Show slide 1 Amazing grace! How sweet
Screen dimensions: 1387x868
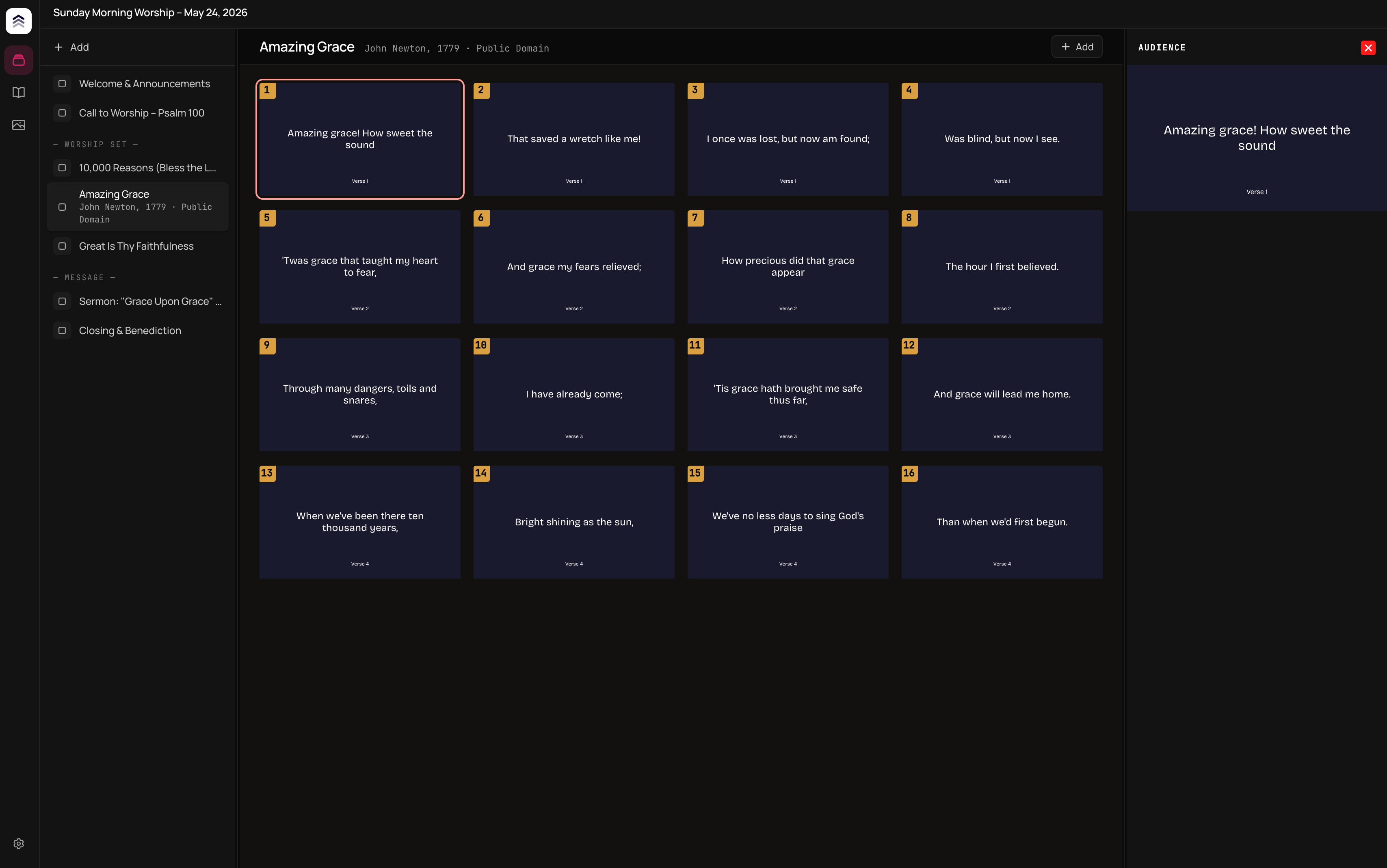(360, 139)
